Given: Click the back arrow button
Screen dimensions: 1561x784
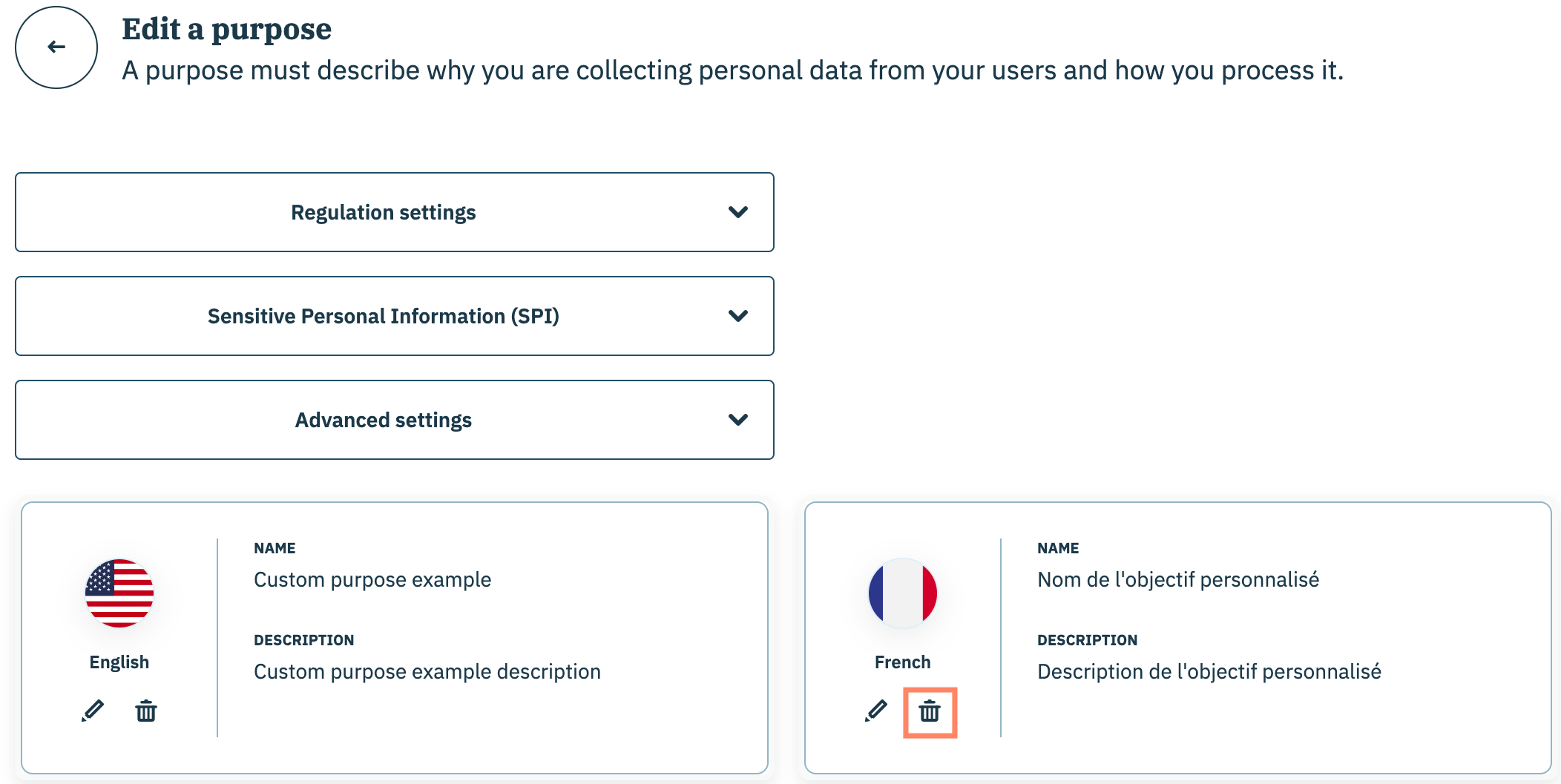Looking at the screenshot, I should click(56, 47).
